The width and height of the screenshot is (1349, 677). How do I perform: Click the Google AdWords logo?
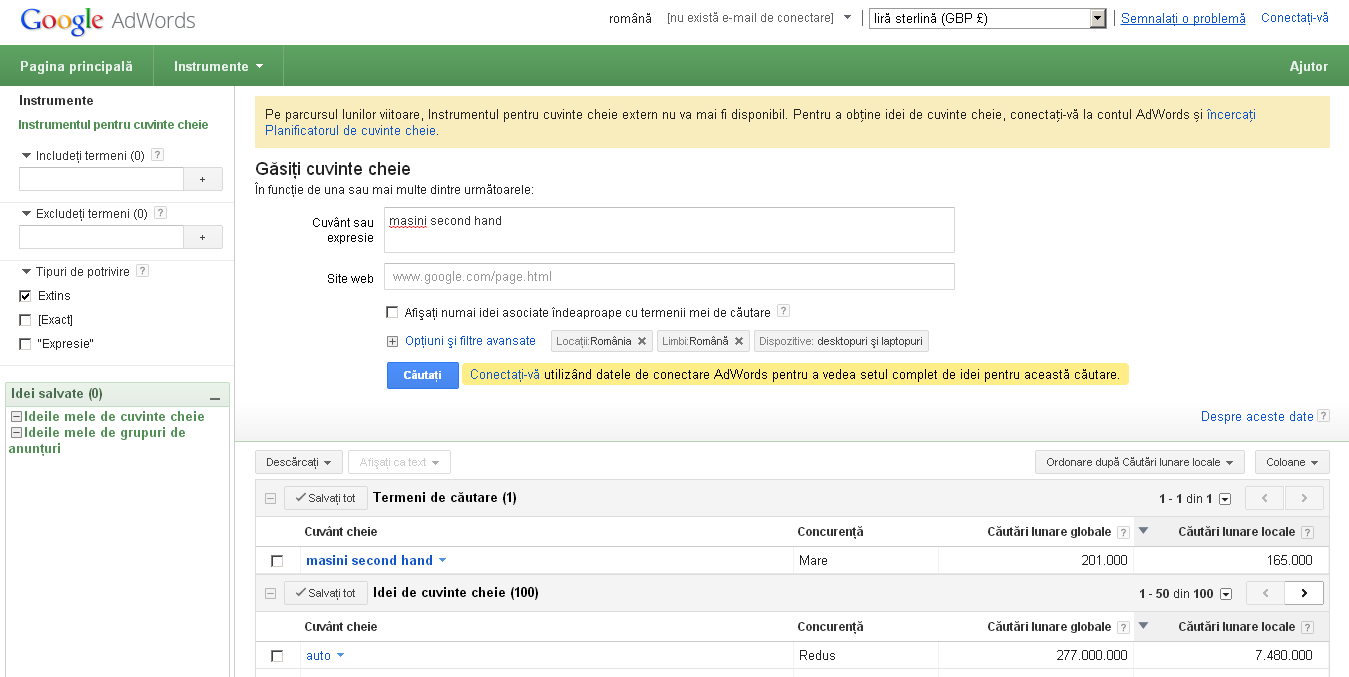[x=108, y=20]
